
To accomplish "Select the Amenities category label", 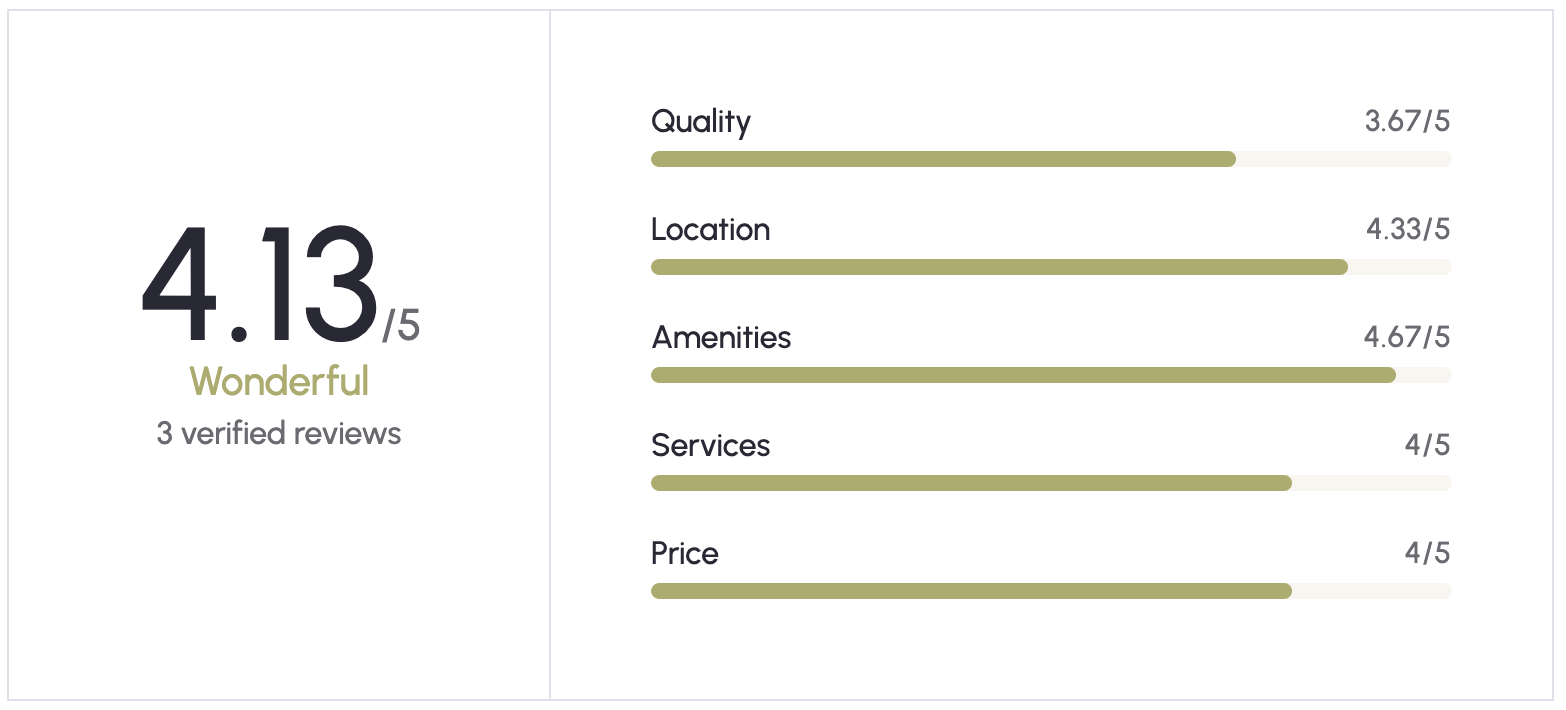I will pos(721,337).
